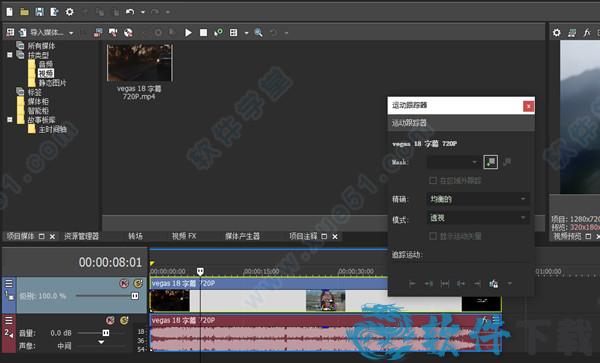The height and width of the screenshot is (363, 600).
Task: Select the 音频 folder in media tree
Action: [x=46, y=64]
